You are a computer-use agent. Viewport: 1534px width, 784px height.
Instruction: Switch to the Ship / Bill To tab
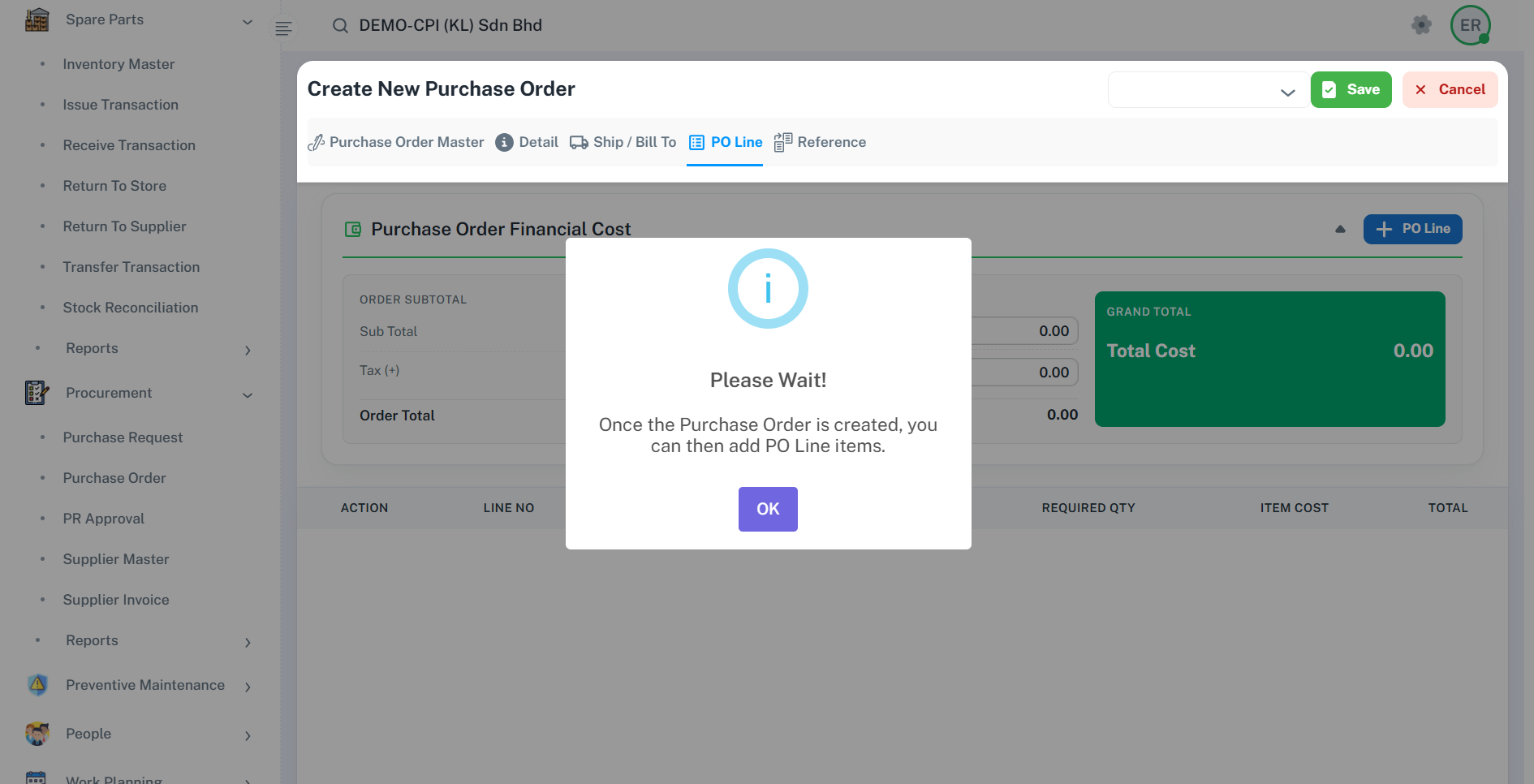pyautogui.click(x=623, y=143)
